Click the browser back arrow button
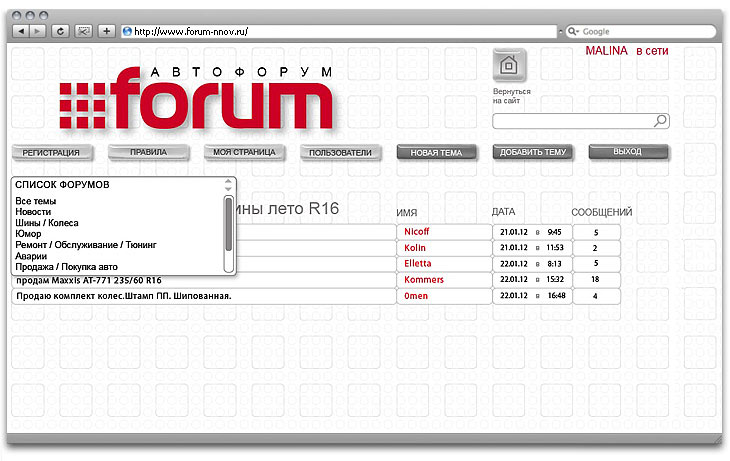The height and width of the screenshot is (461, 730). [20, 31]
